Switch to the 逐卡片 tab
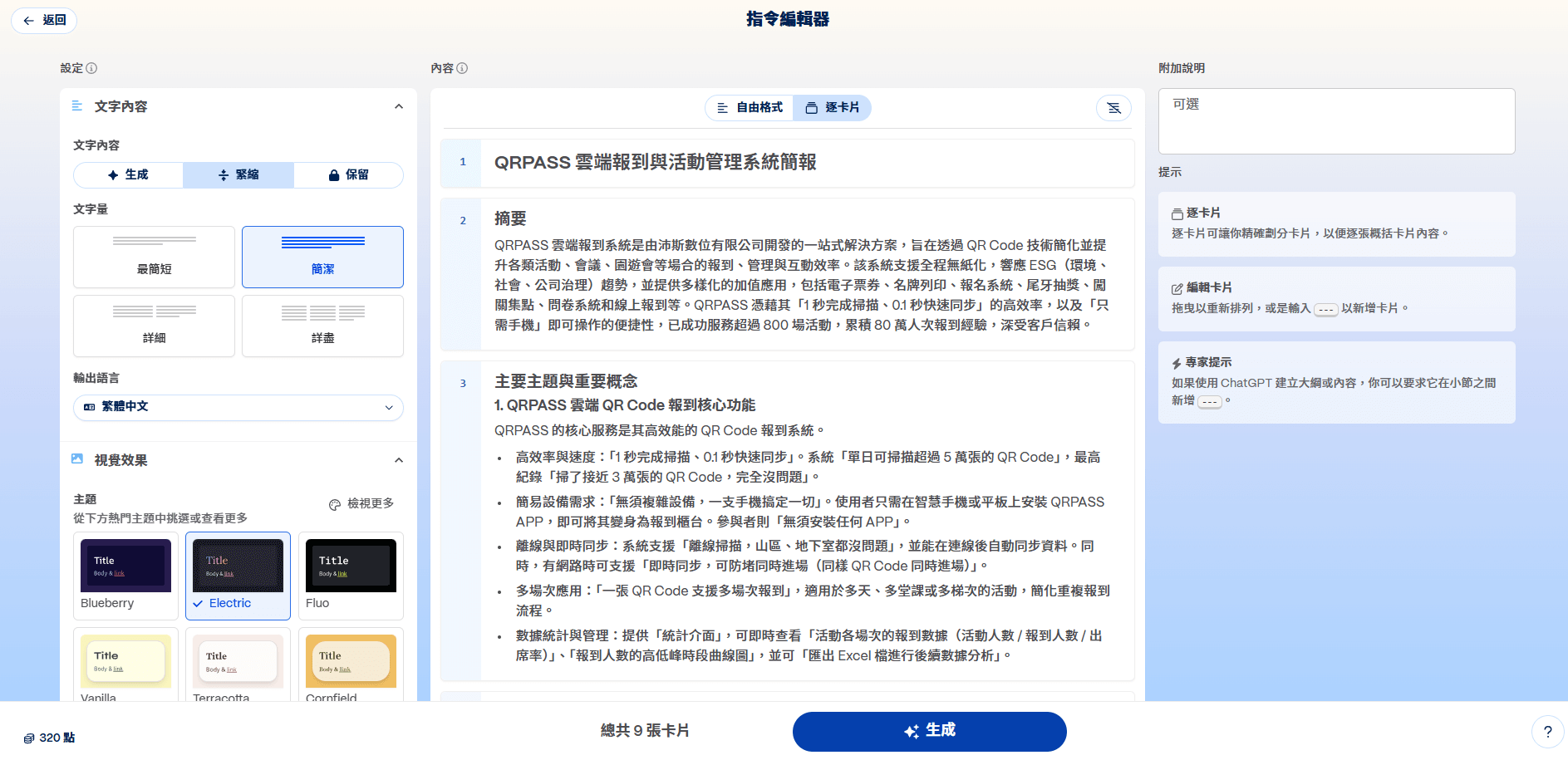 click(x=833, y=108)
